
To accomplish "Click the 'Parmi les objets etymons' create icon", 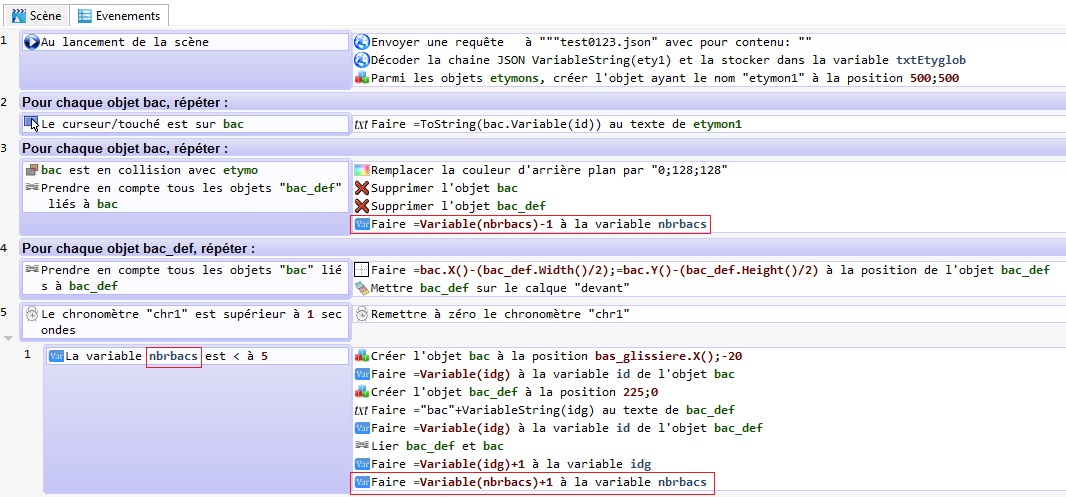I will [362, 78].
